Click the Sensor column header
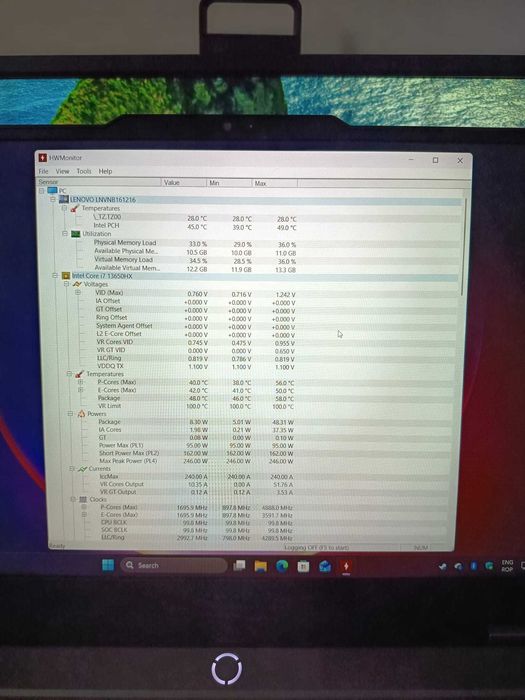Screen dimensions: 525x700 [x=98, y=182]
